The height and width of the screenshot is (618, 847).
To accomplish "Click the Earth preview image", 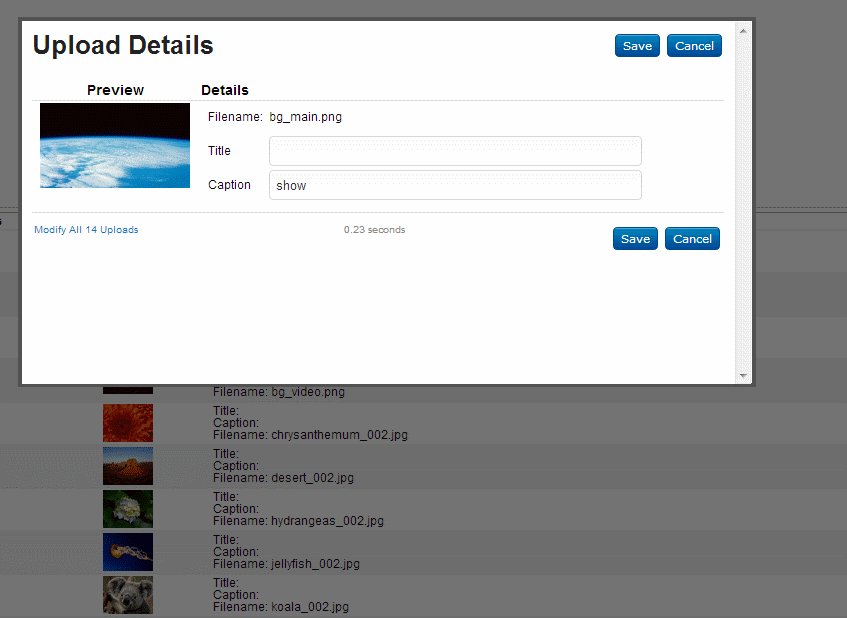I will tap(115, 145).
